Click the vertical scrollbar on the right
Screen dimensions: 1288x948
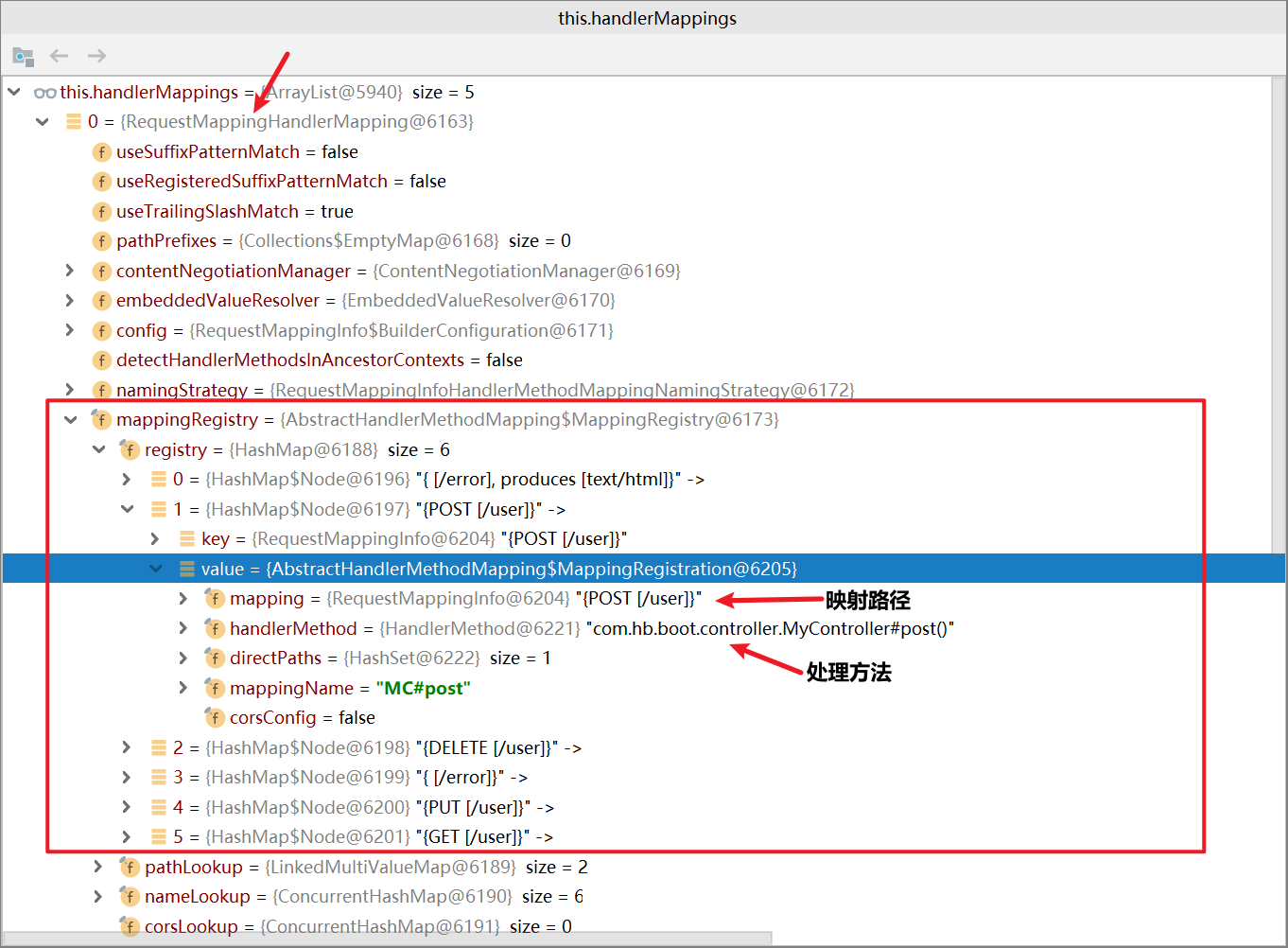pyautogui.click(x=1279, y=315)
